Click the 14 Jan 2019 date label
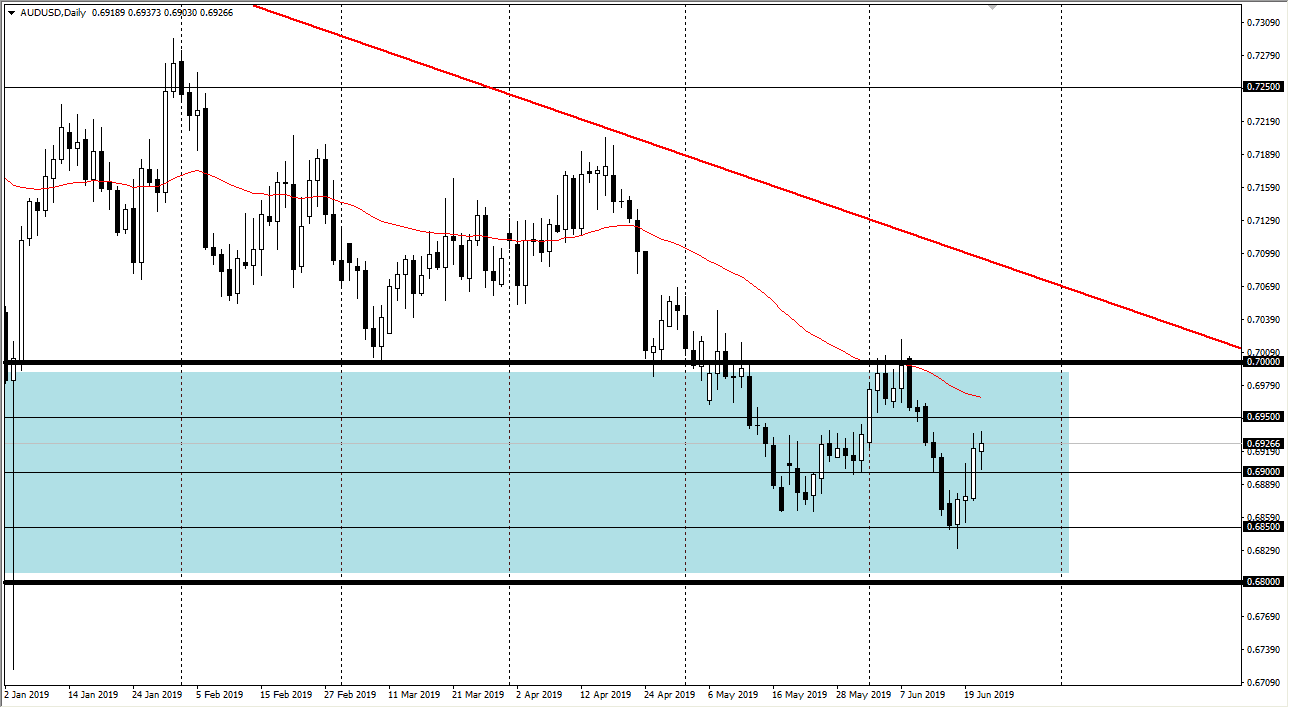Image resolution: width=1289 pixels, height=708 pixels. click(93, 694)
